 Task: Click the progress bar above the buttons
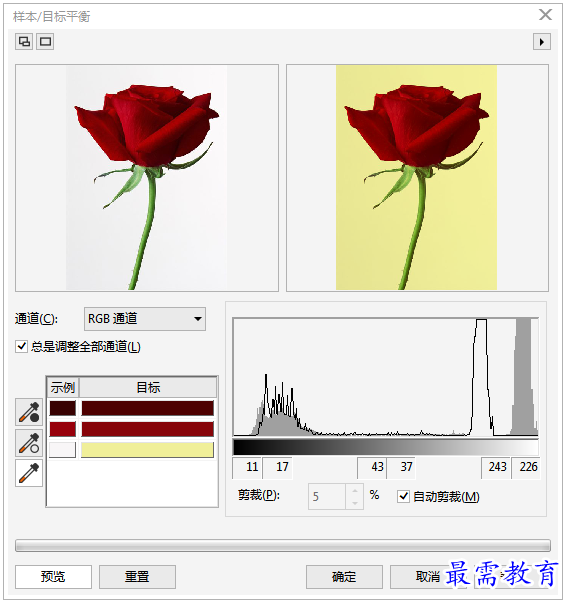click(x=283, y=546)
